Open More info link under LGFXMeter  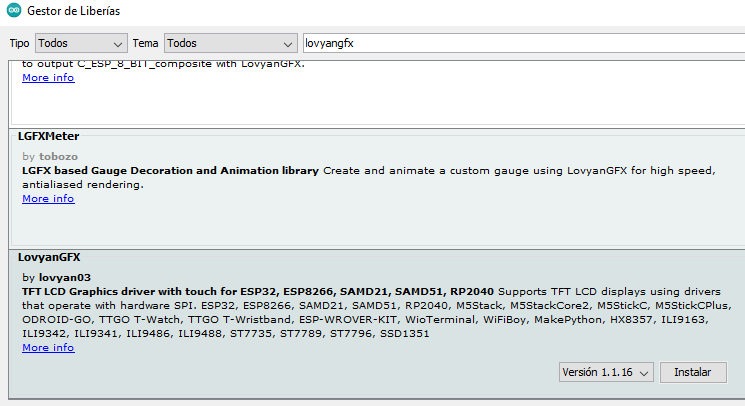pyautogui.click(x=48, y=198)
